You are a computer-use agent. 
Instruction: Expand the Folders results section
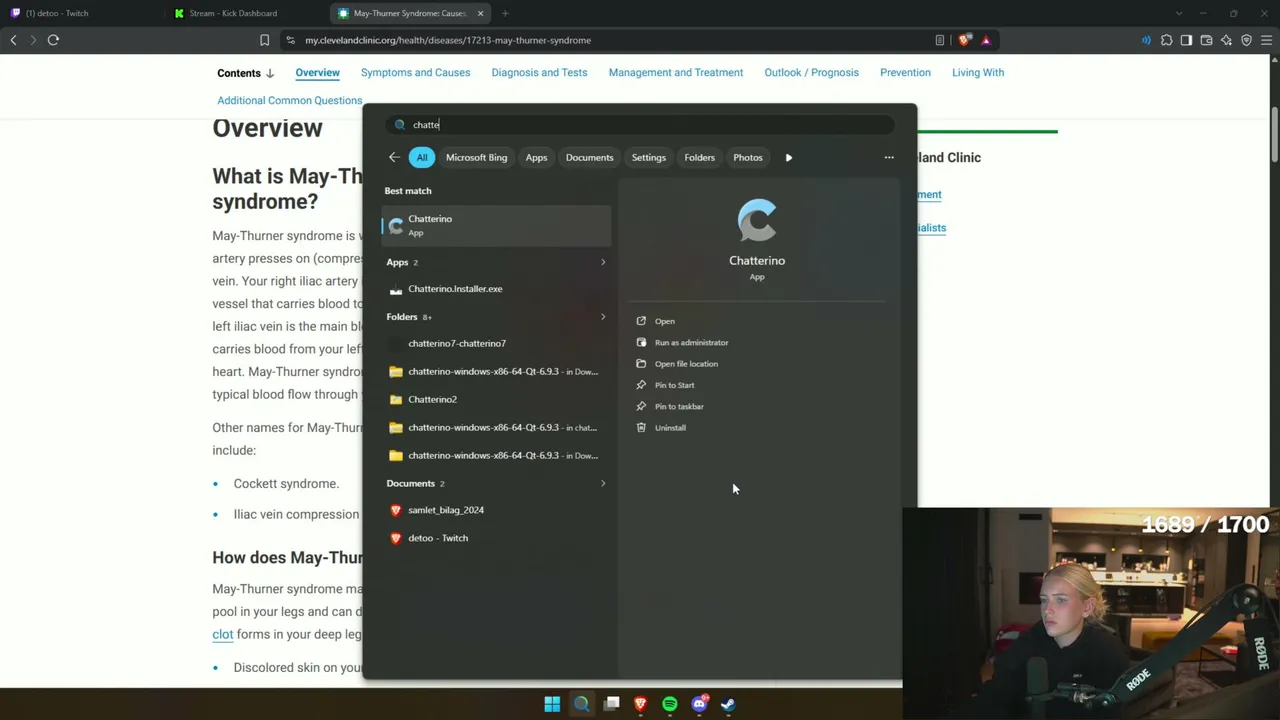click(602, 317)
